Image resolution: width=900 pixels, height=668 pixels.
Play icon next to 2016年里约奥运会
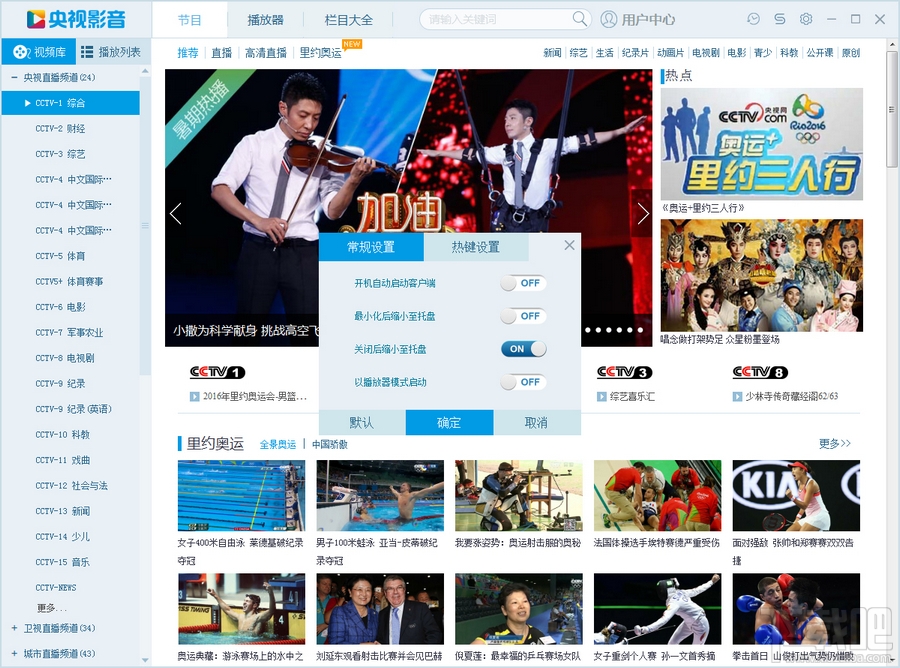coord(195,397)
